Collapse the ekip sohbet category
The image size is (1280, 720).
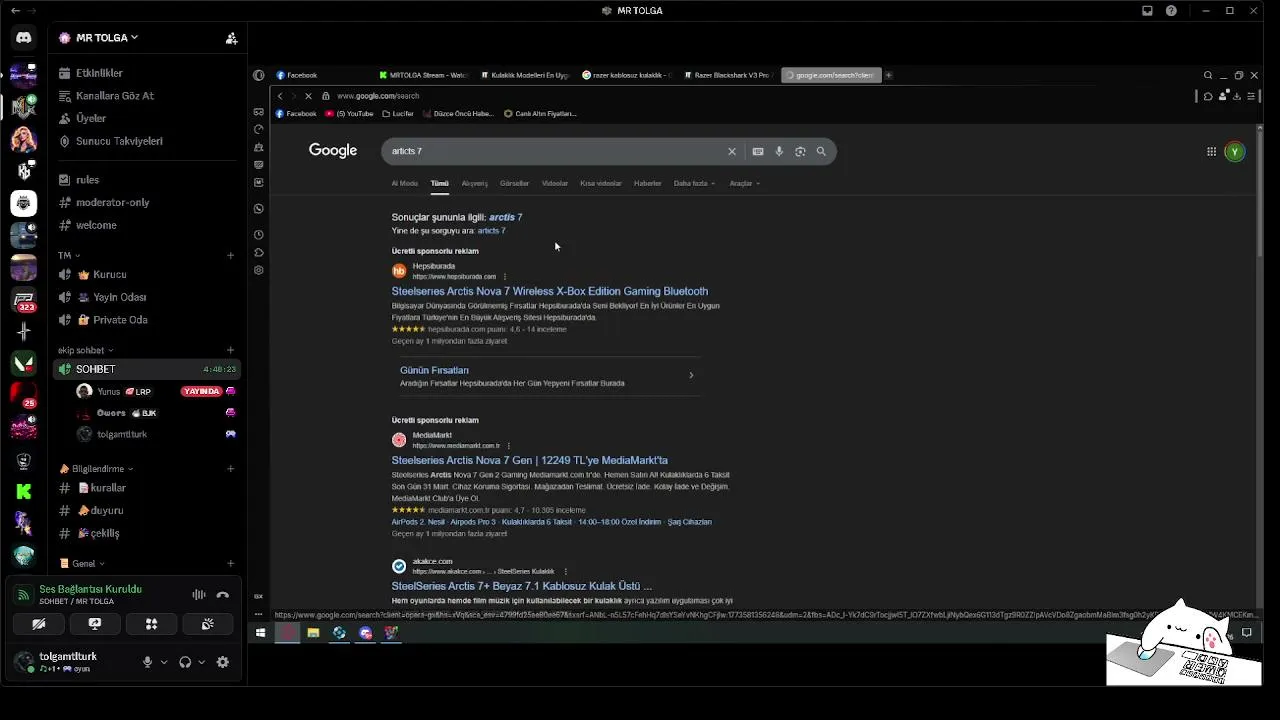[x=85, y=351]
